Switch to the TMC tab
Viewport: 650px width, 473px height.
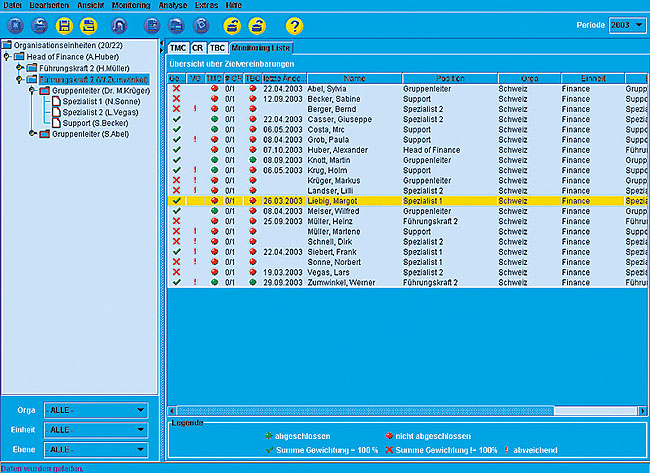pos(178,47)
